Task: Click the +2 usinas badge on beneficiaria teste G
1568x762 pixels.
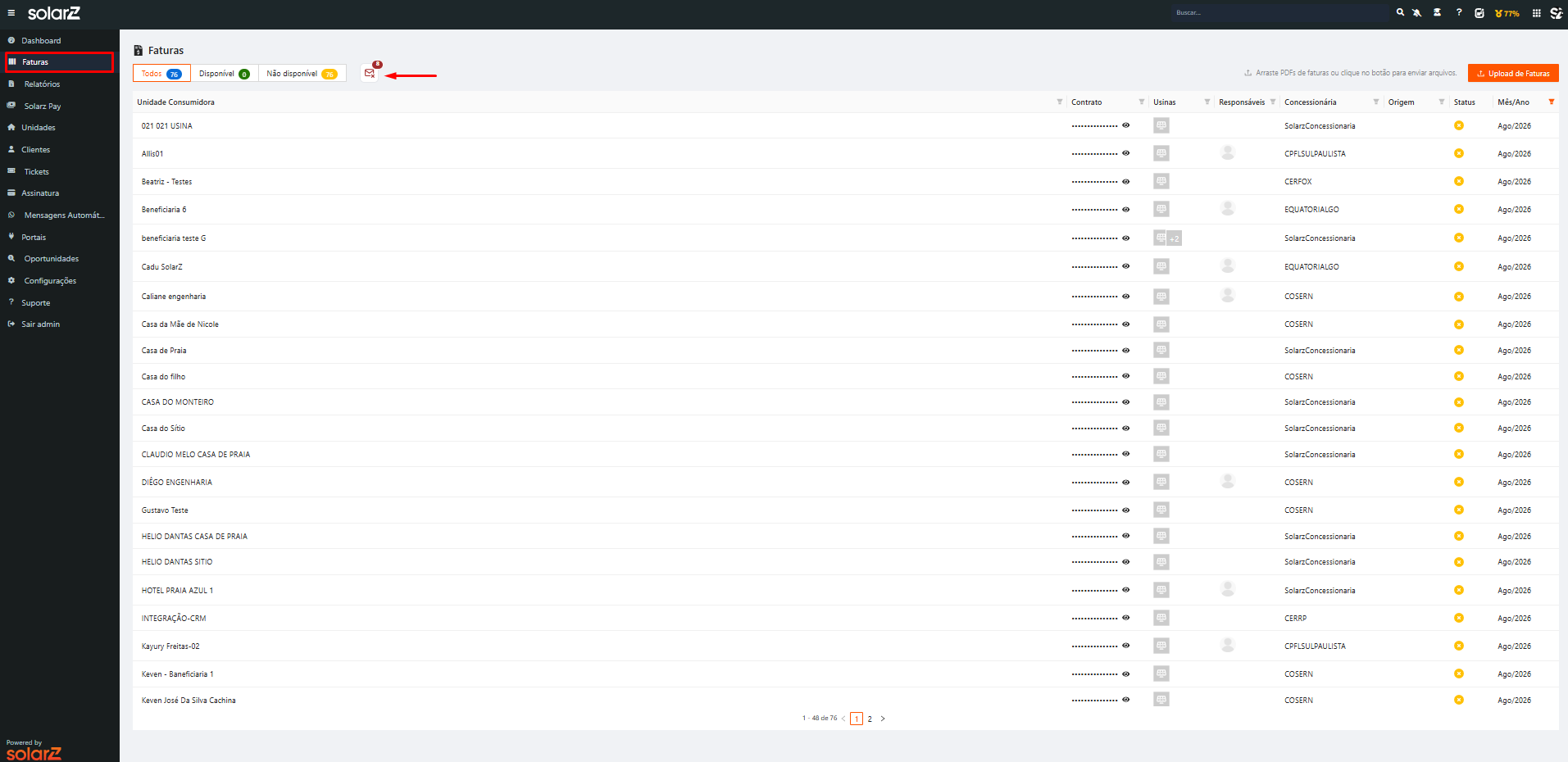Action: (x=1175, y=238)
